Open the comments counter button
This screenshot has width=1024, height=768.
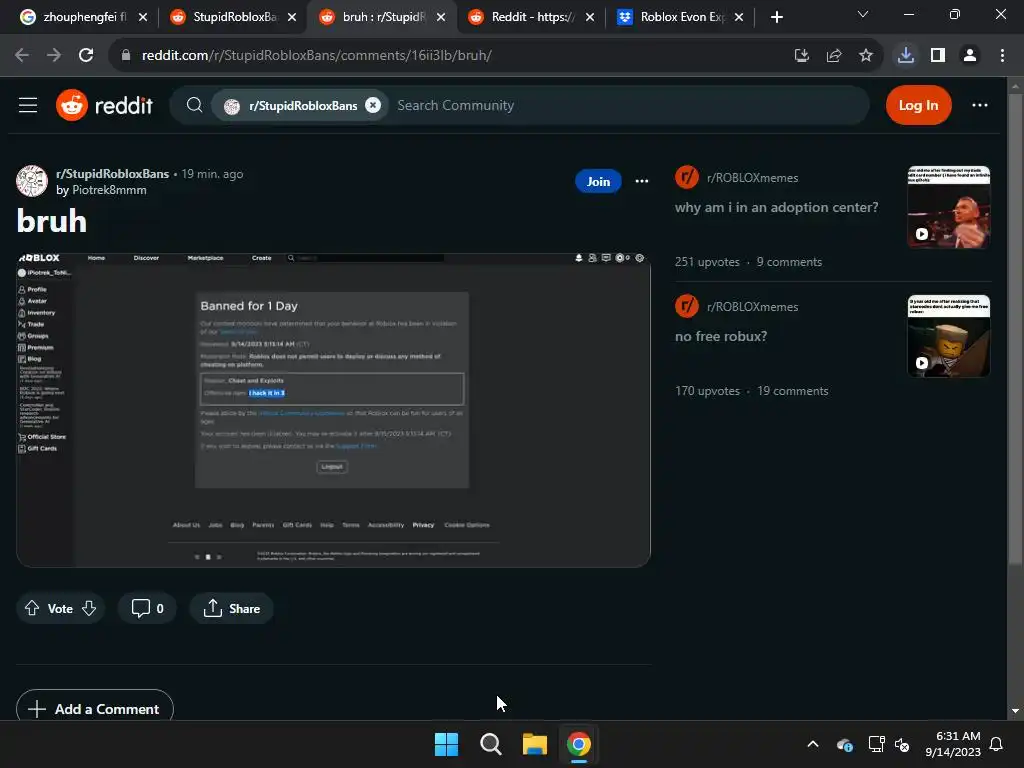click(147, 609)
